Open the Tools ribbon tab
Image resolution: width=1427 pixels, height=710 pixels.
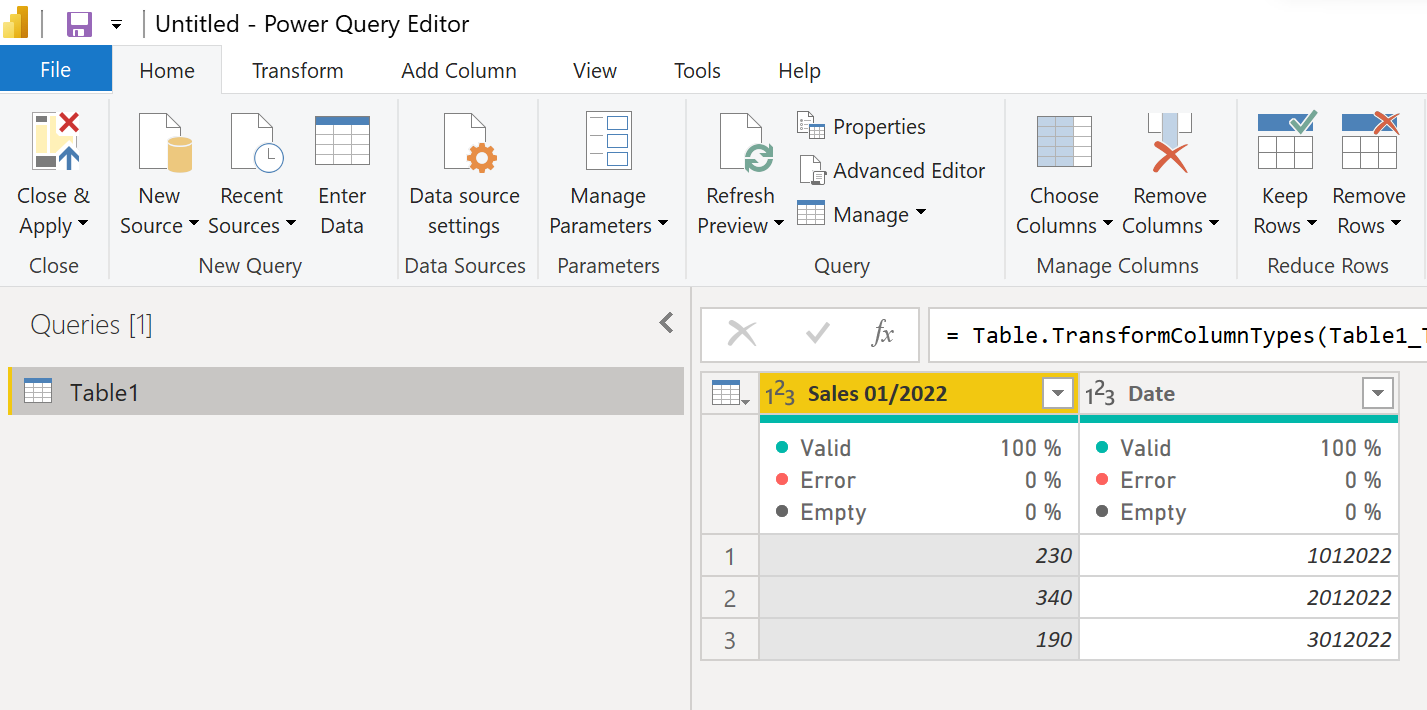pos(697,70)
